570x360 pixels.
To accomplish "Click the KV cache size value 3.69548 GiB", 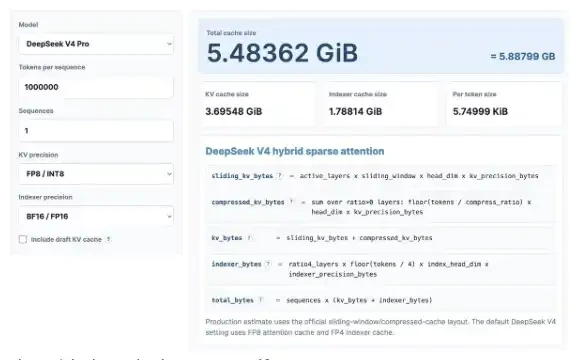I will pyautogui.click(x=233, y=112).
